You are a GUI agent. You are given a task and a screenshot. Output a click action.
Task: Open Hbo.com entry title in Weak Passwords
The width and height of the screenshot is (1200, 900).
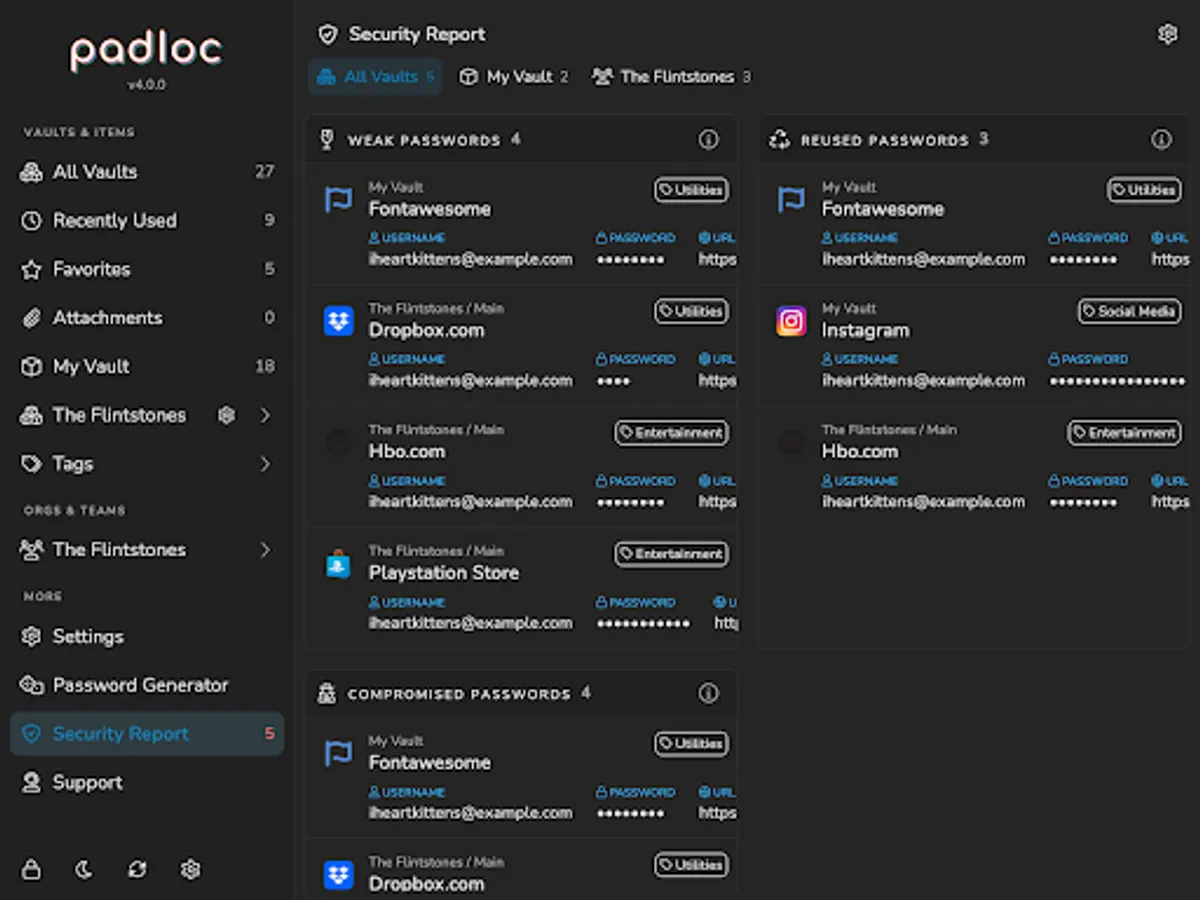coord(407,452)
